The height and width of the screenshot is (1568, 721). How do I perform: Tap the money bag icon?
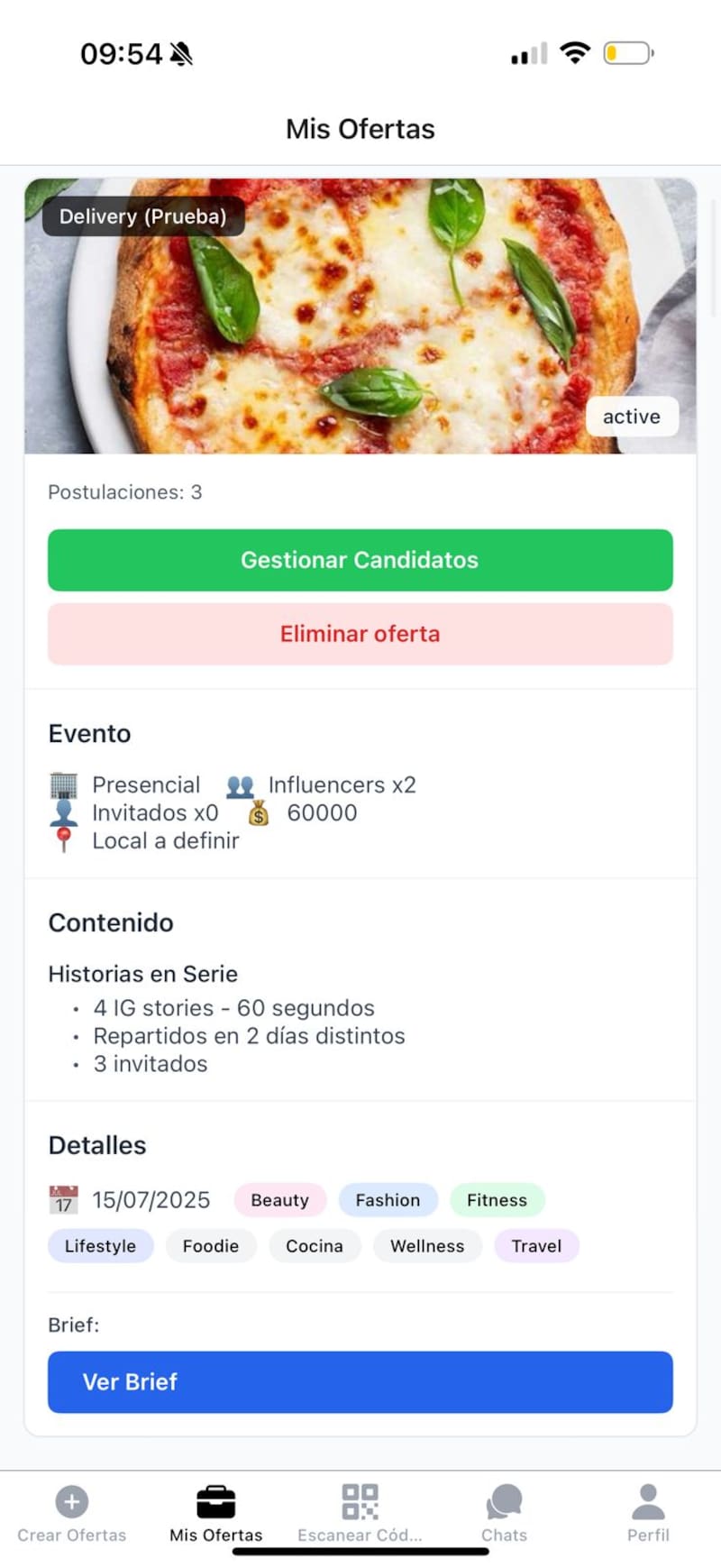259,813
